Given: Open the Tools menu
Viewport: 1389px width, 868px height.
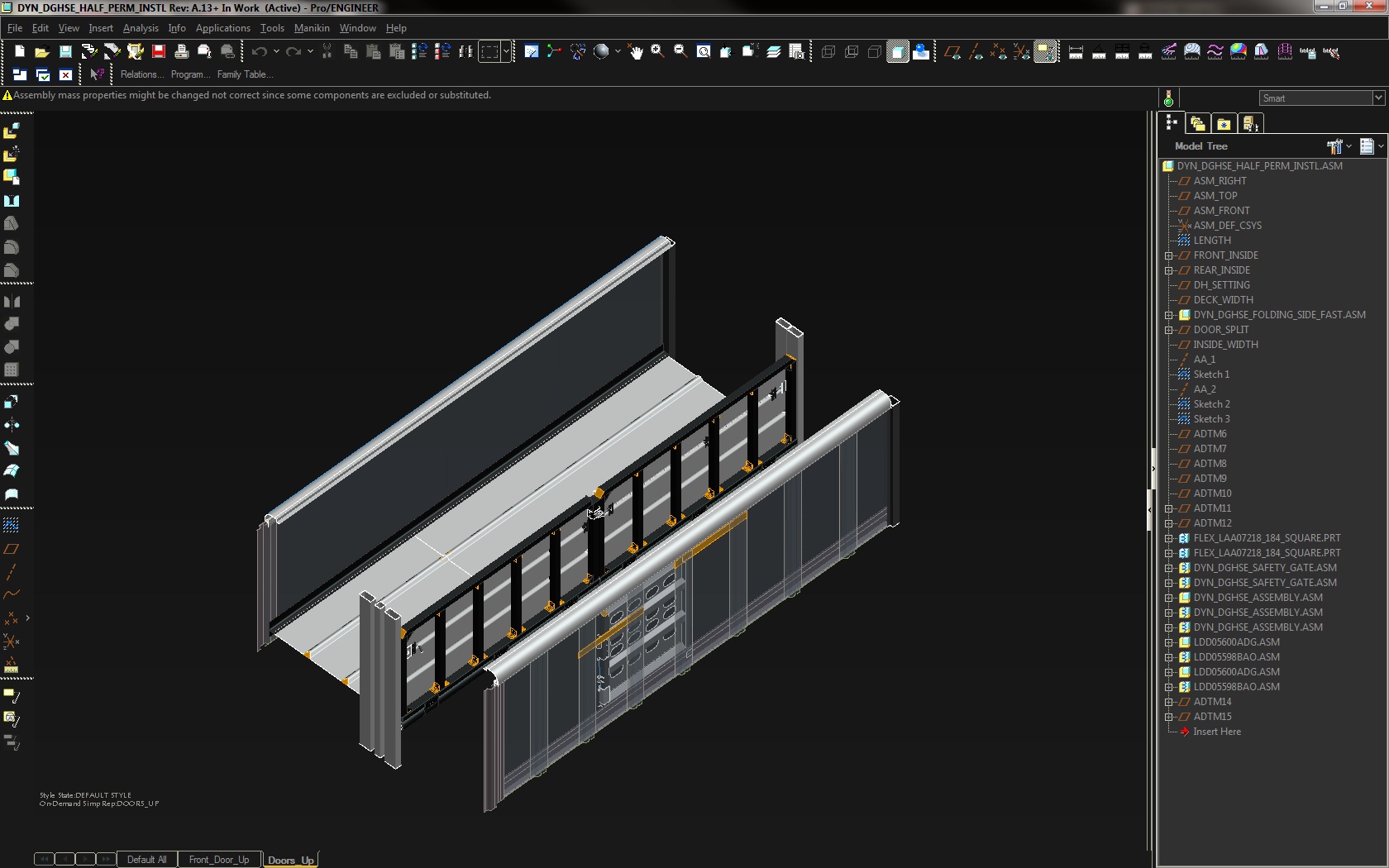Looking at the screenshot, I should 272,28.
